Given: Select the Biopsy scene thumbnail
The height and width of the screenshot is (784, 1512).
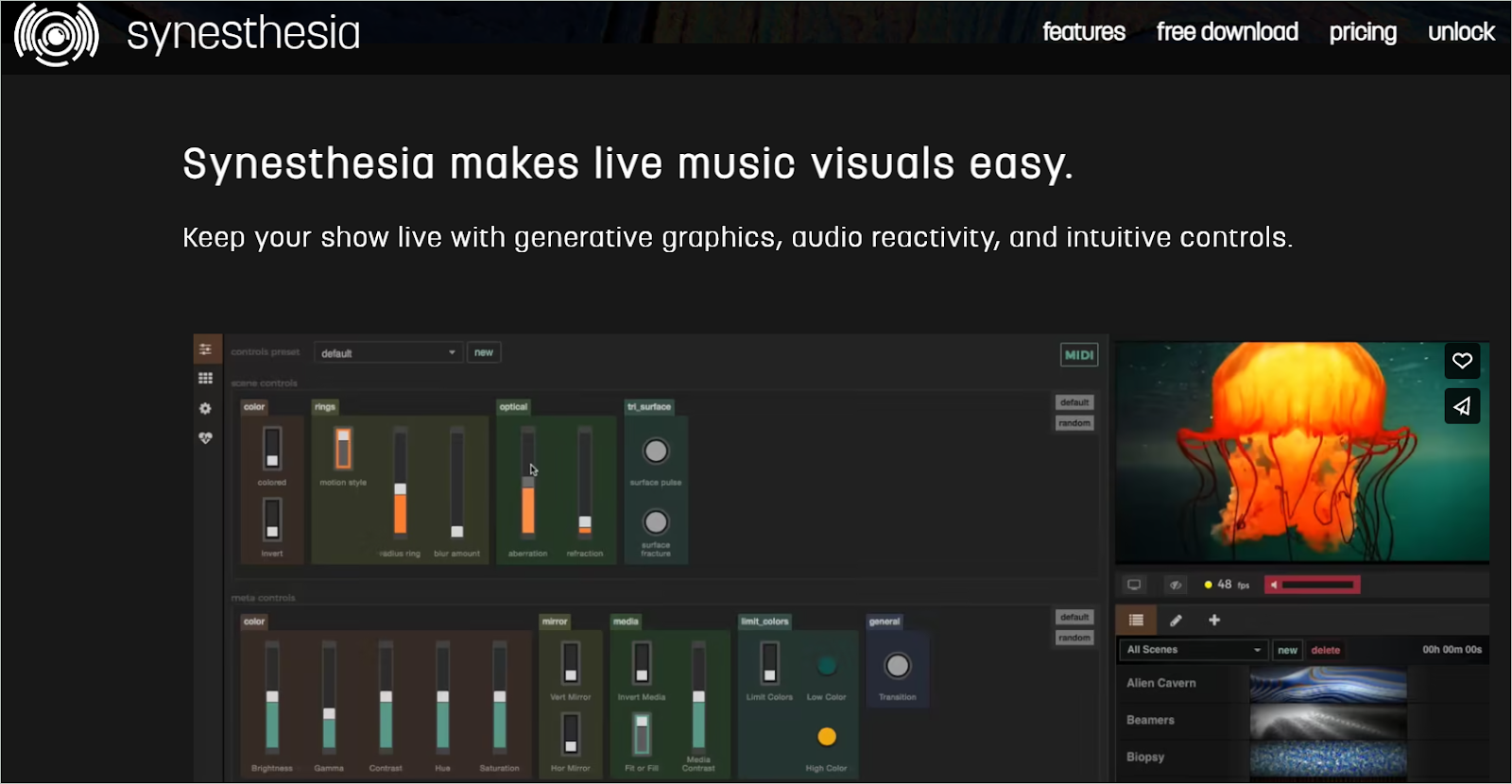Looking at the screenshot, I should point(1328,758).
